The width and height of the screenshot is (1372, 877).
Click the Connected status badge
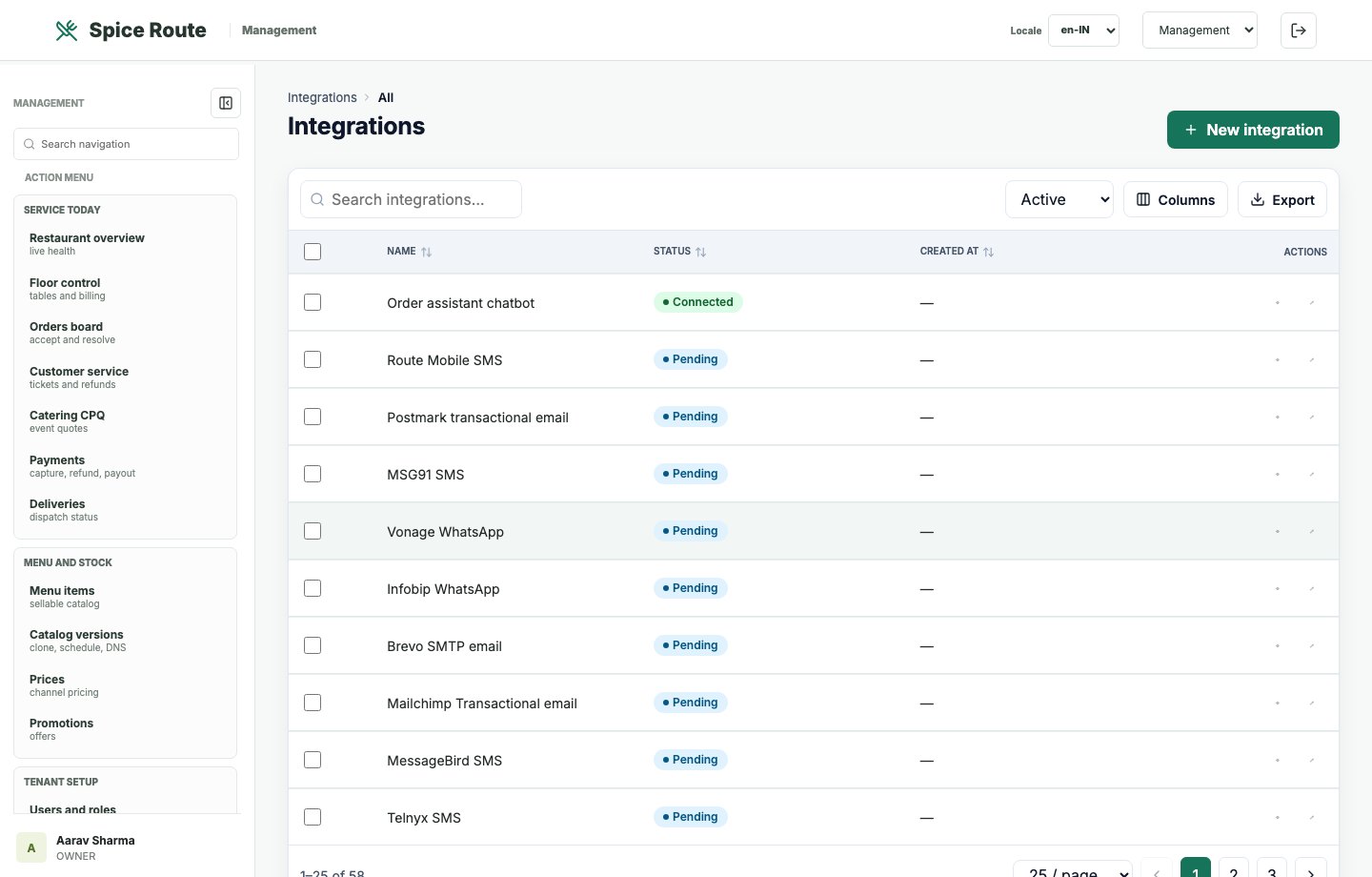pyautogui.click(x=698, y=302)
